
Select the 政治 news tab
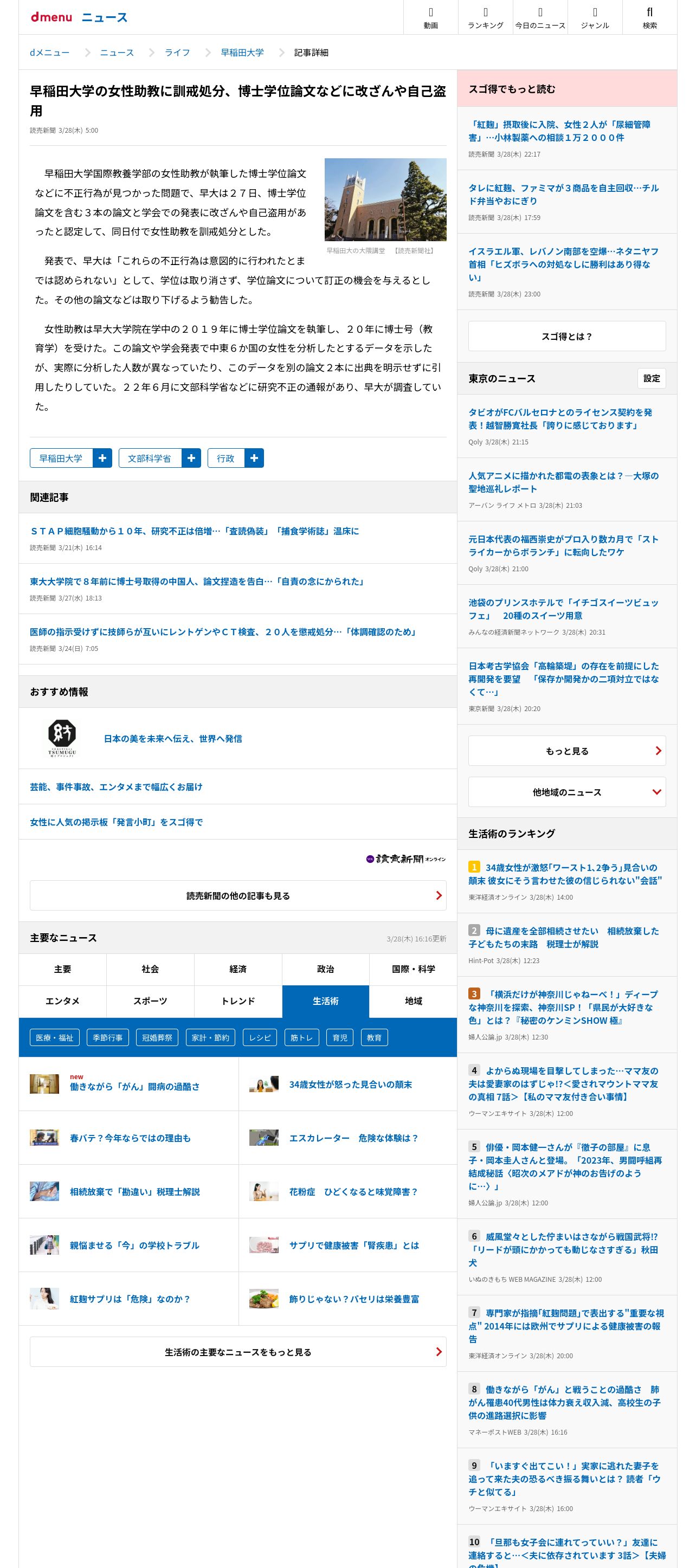pyautogui.click(x=326, y=969)
